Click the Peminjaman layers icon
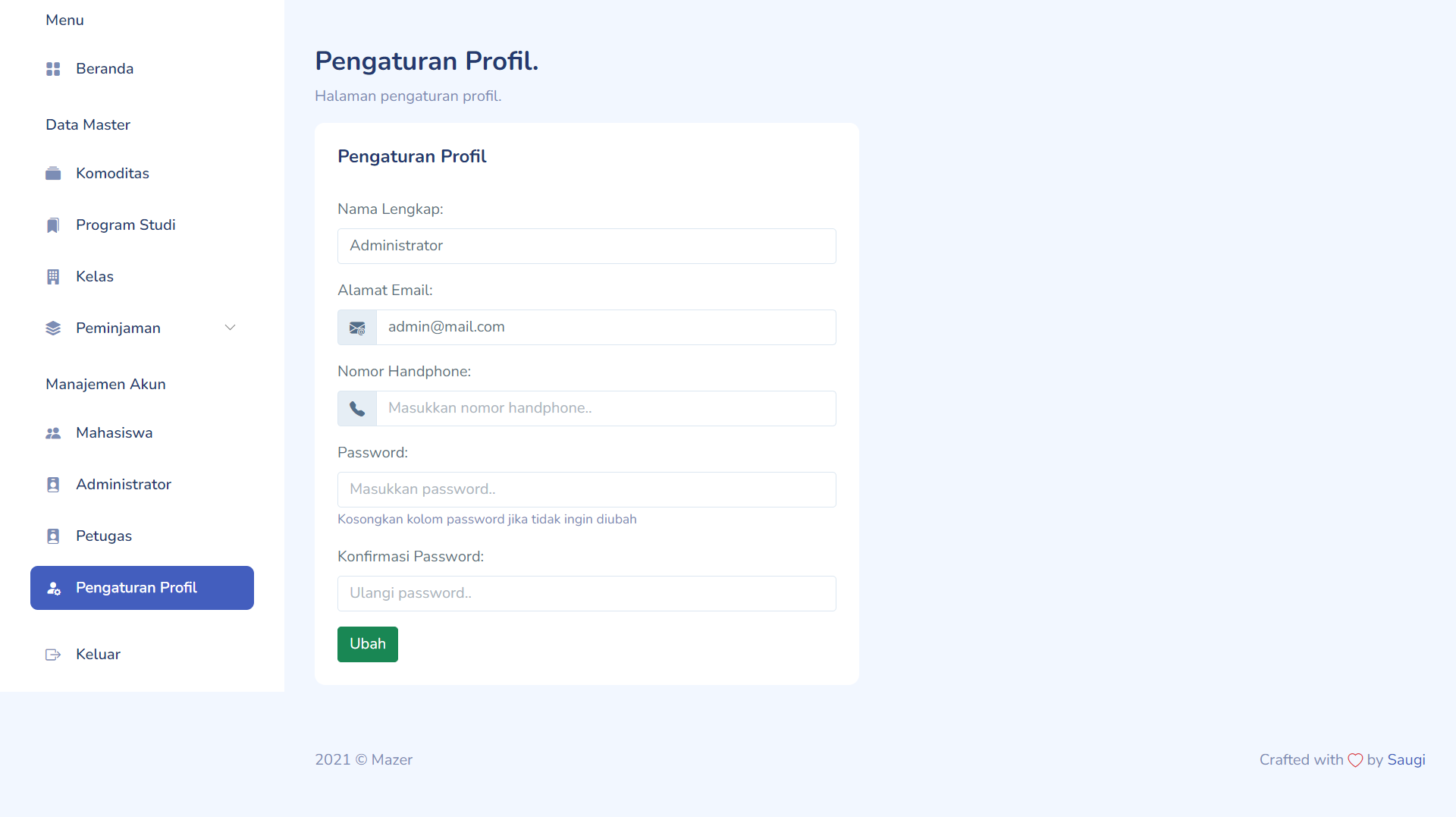1456x817 pixels. click(x=53, y=328)
